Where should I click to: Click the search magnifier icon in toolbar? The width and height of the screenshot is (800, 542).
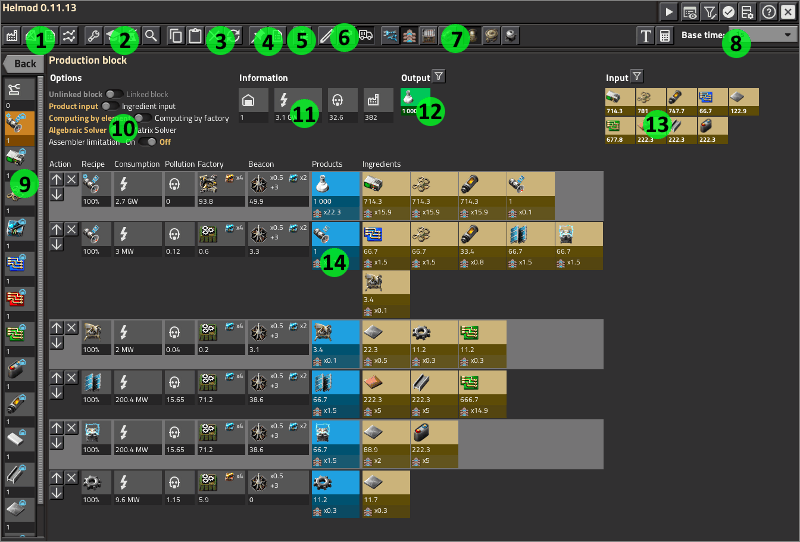151,35
